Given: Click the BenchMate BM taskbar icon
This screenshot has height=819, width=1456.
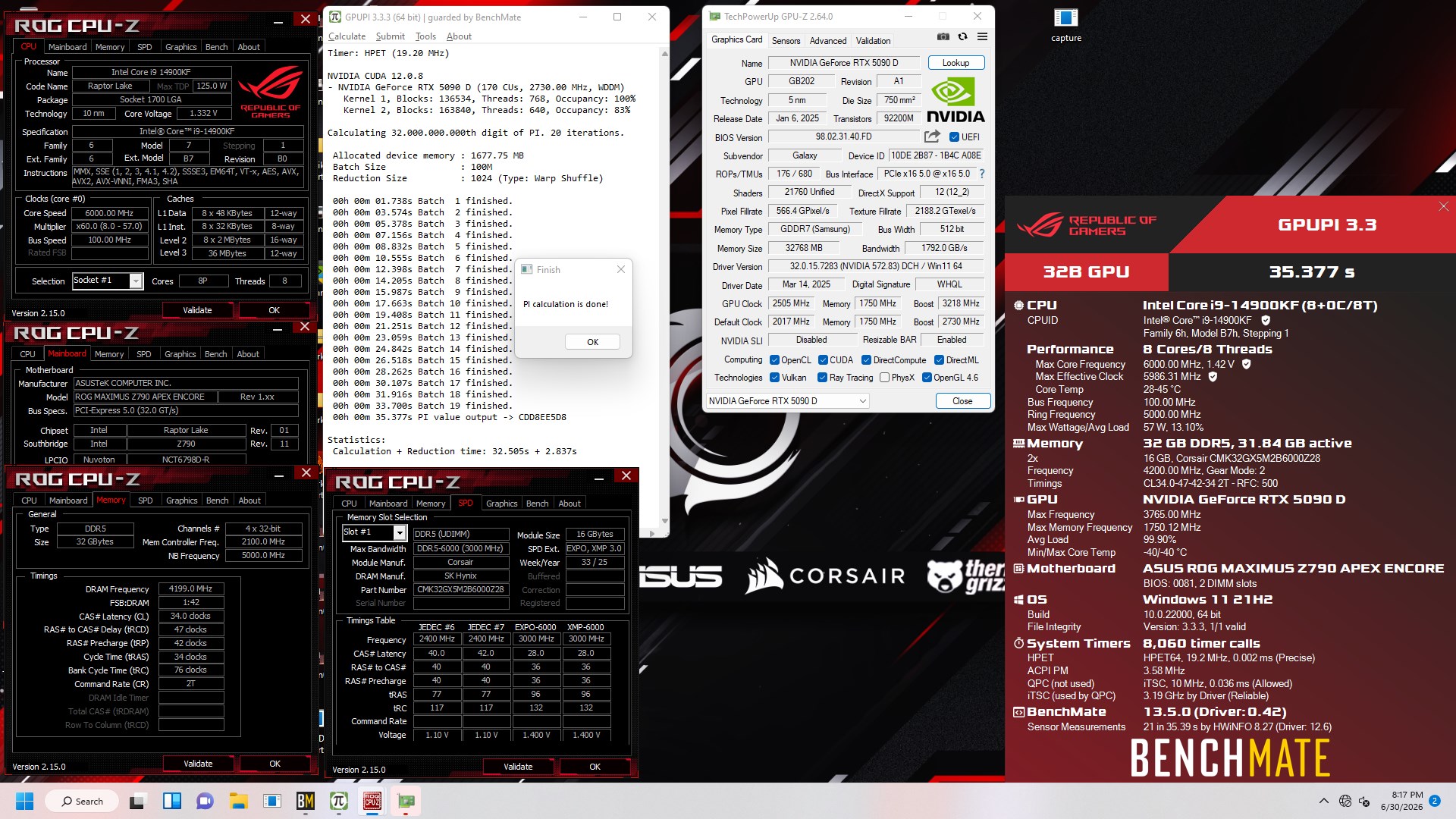Looking at the screenshot, I should [x=305, y=801].
